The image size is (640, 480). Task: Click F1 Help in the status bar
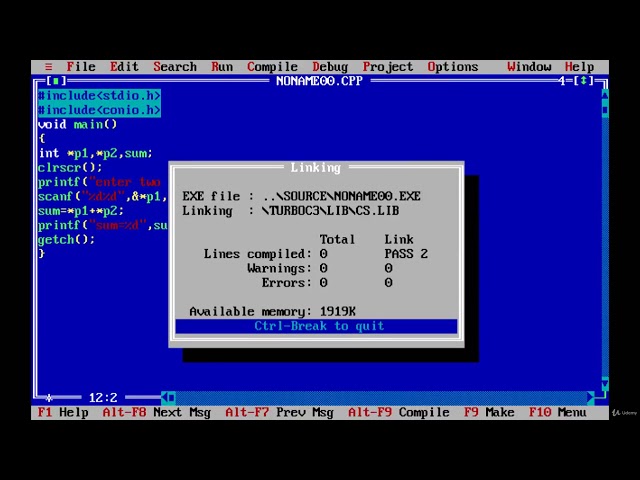[63, 412]
